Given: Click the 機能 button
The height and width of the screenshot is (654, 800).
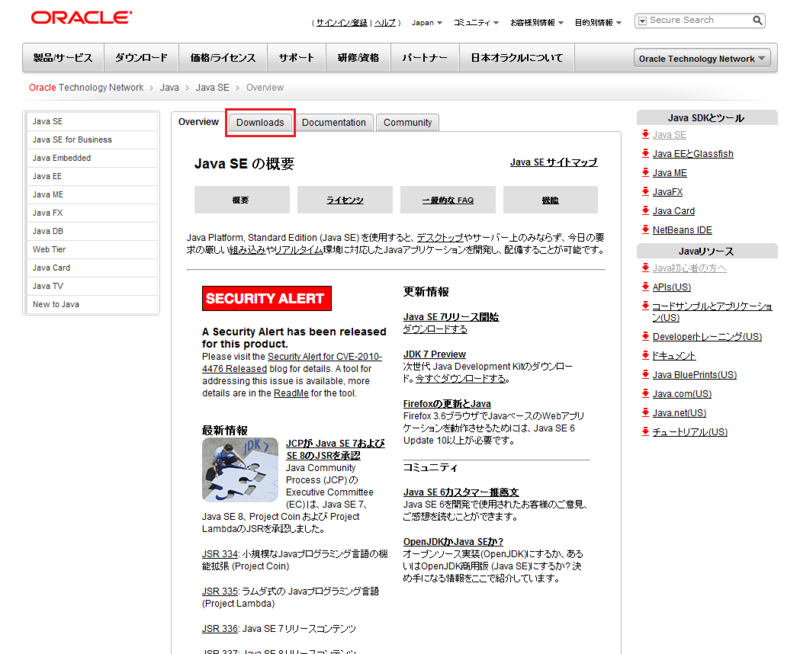Looking at the screenshot, I should click(x=551, y=199).
